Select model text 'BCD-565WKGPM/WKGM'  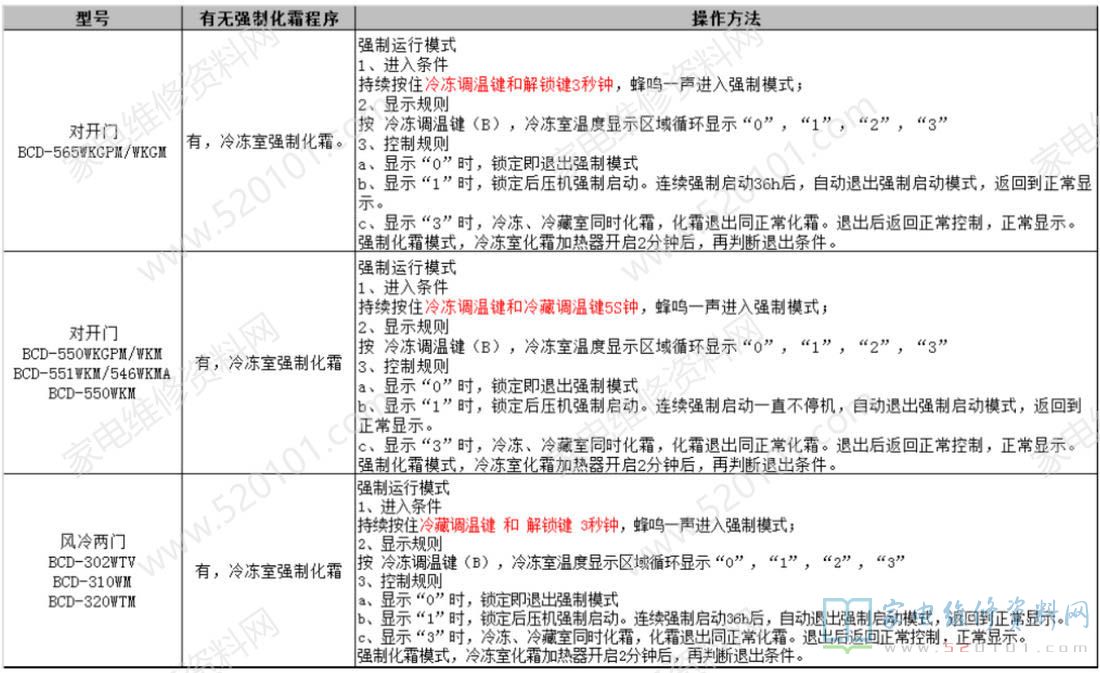pos(93,152)
